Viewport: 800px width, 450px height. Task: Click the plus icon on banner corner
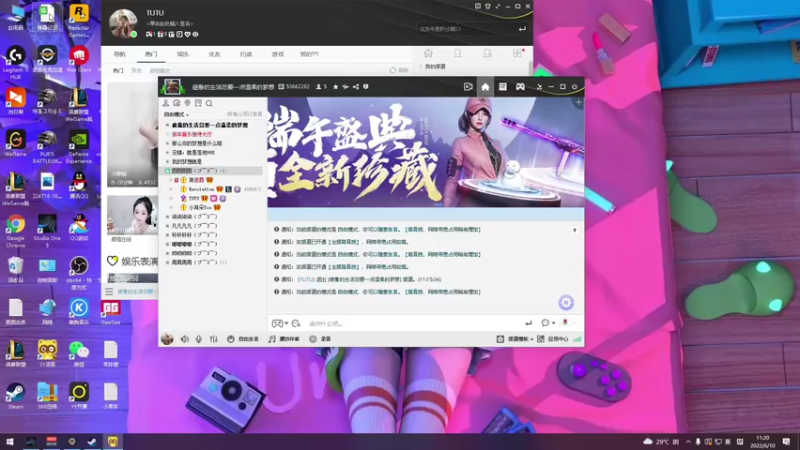(x=579, y=103)
